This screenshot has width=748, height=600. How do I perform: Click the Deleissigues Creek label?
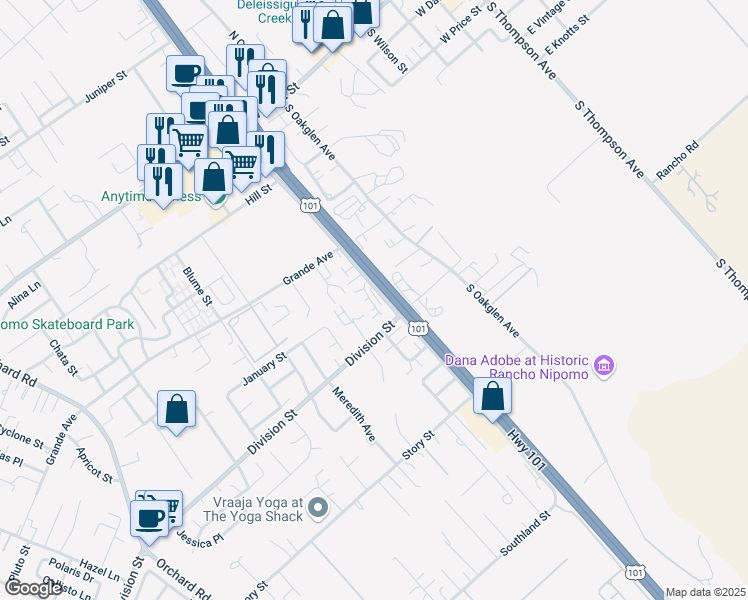pos(265,11)
